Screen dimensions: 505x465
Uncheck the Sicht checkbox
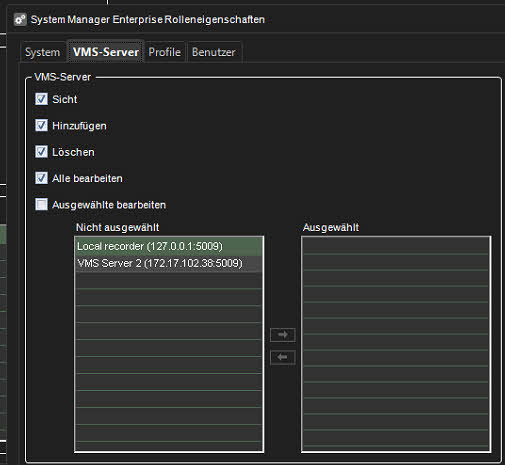pos(42,99)
